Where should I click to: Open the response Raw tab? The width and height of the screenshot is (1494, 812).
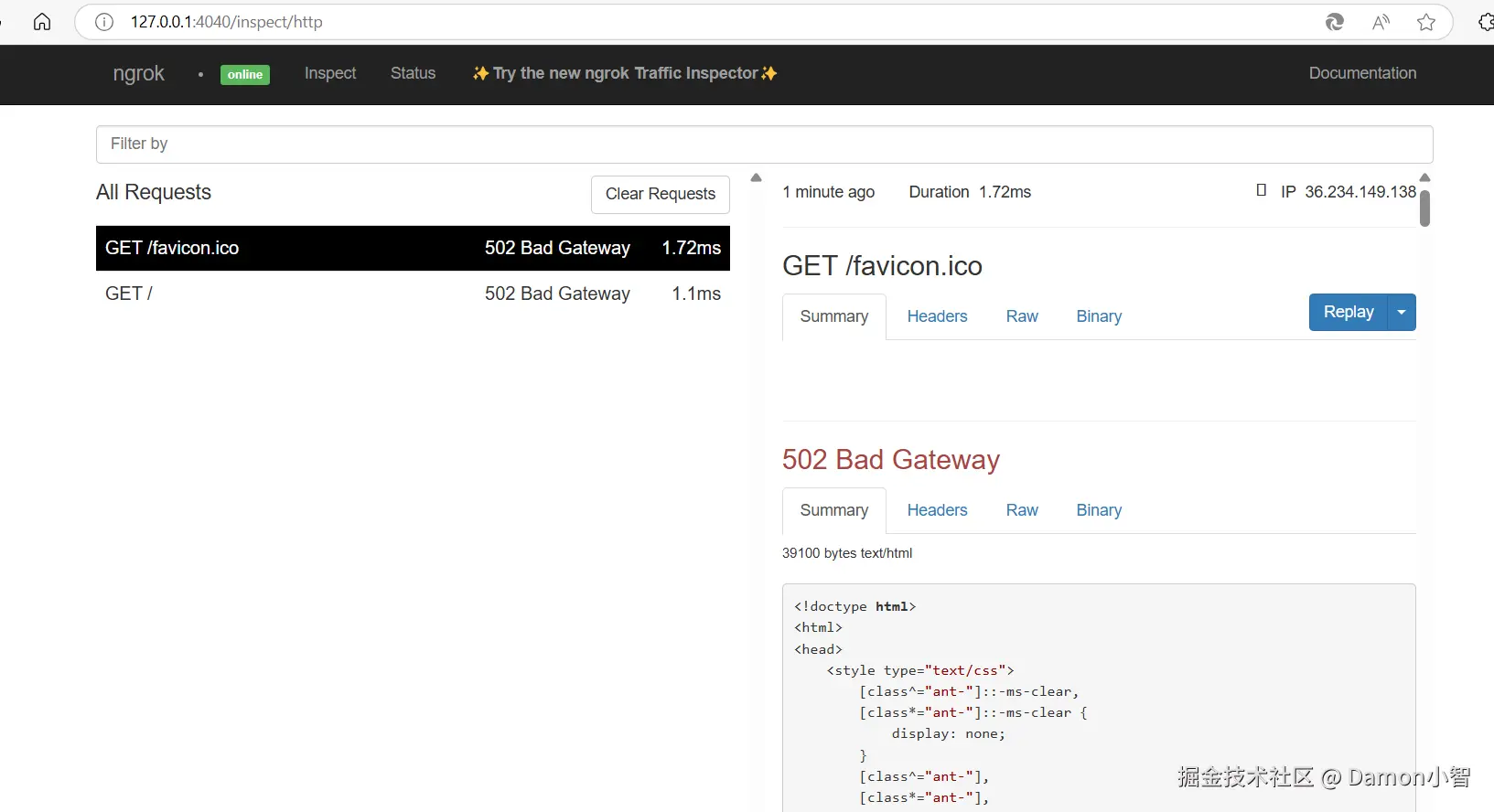1022,510
